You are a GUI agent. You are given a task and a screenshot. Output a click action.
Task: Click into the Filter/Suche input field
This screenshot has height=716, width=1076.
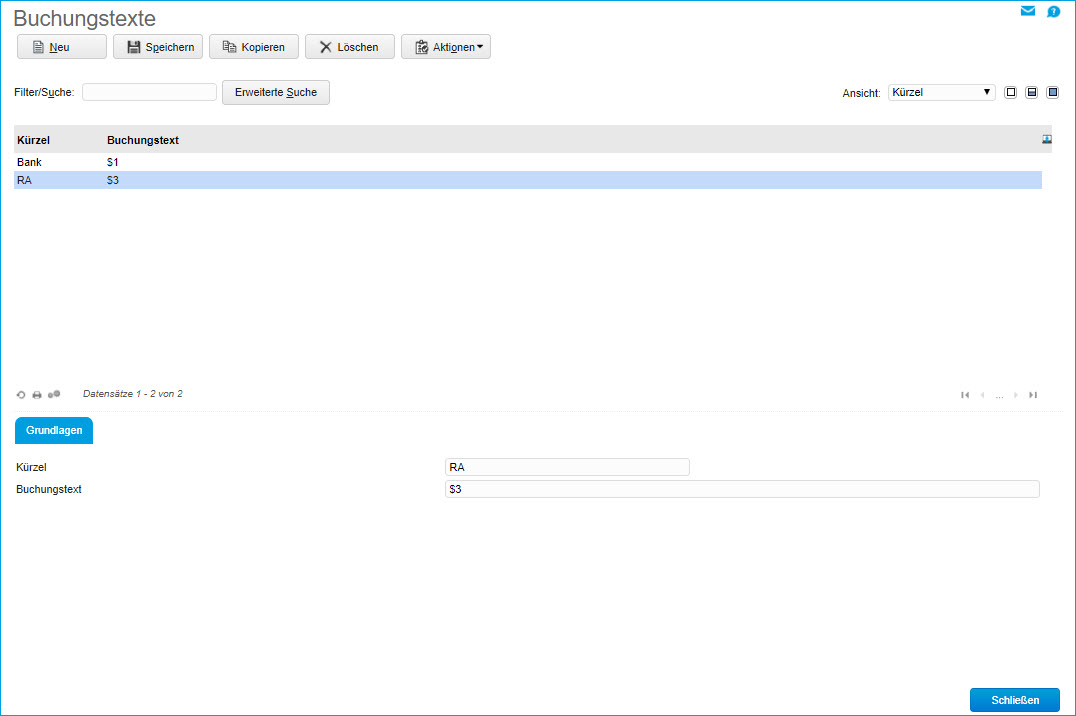click(x=149, y=92)
